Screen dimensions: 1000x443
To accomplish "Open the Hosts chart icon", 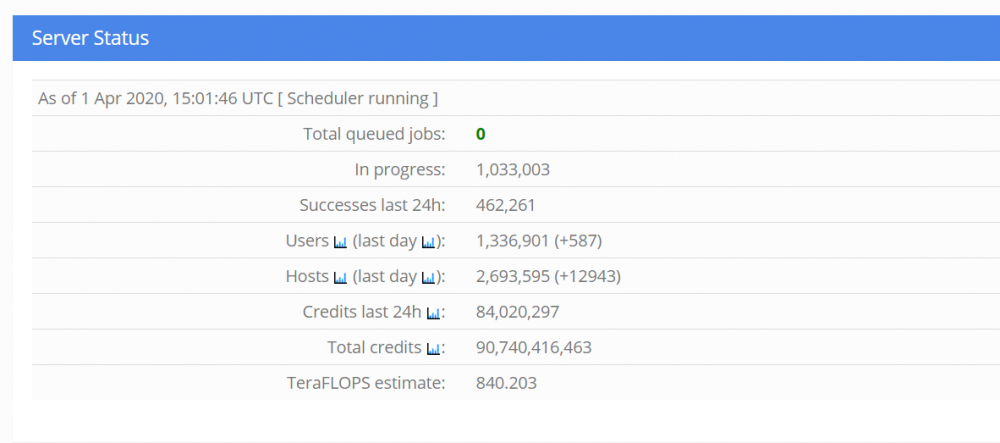I will (x=341, y=277).
